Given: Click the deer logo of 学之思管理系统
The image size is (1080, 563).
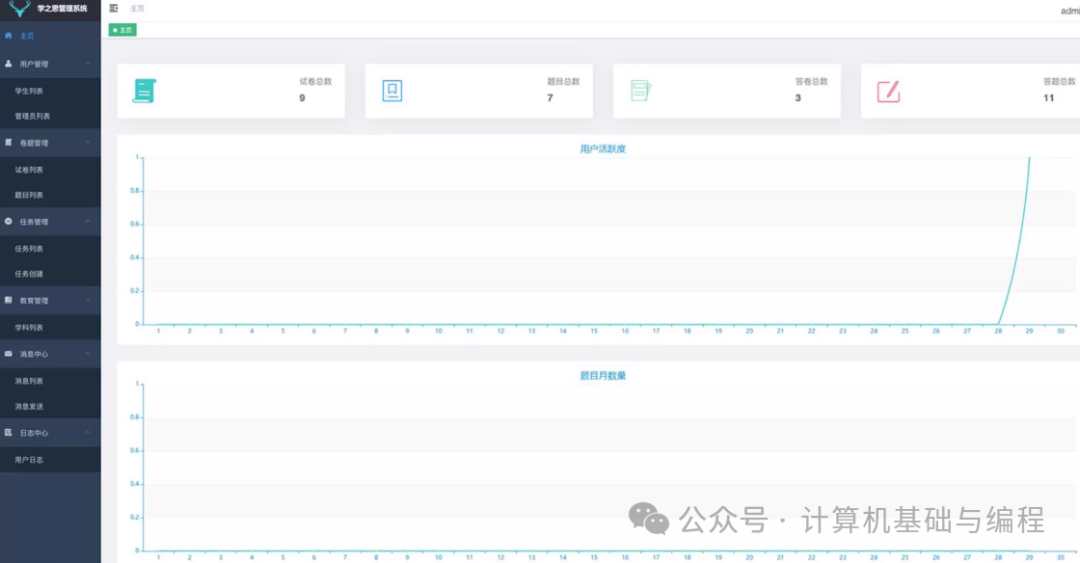Looking at the screenshot, I should pos(19,8).
